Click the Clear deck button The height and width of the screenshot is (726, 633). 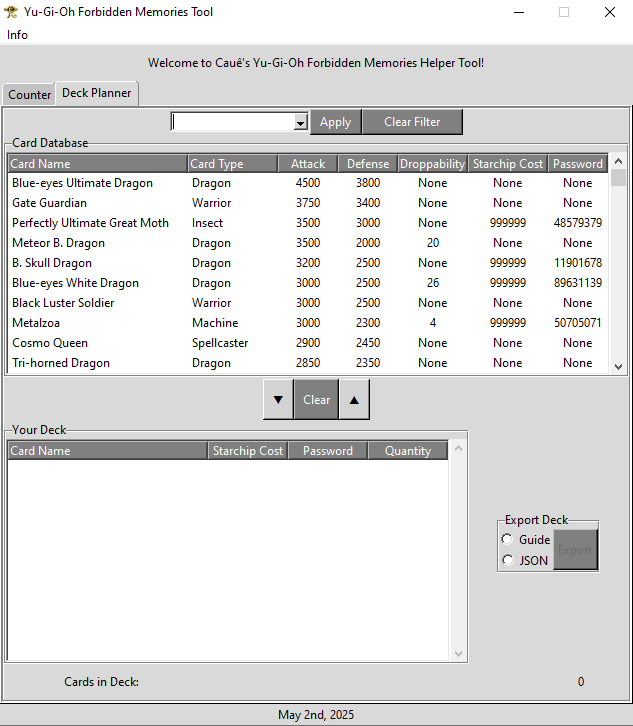(x=316, y=400)
